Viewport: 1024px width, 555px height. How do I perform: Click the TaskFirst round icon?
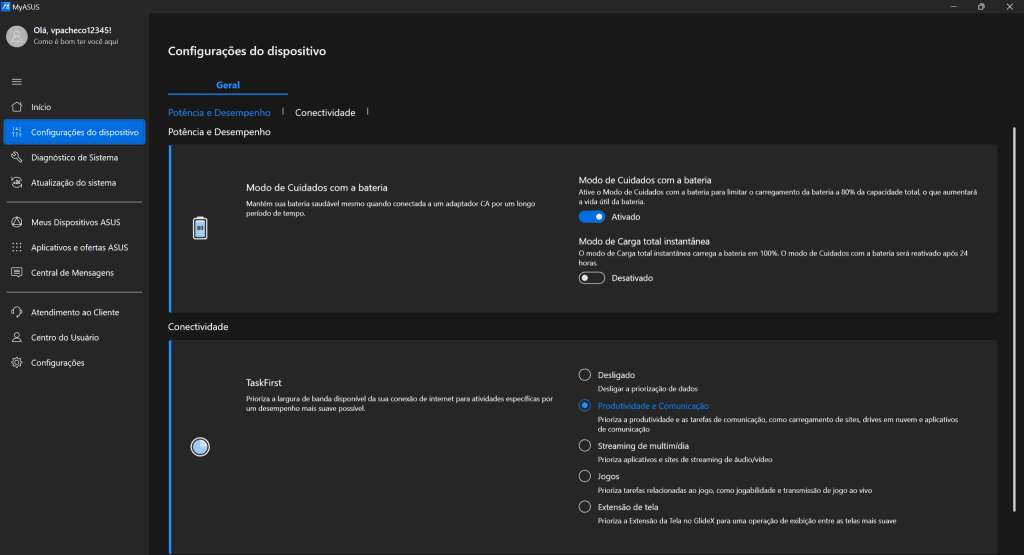[x=200, y=447]
